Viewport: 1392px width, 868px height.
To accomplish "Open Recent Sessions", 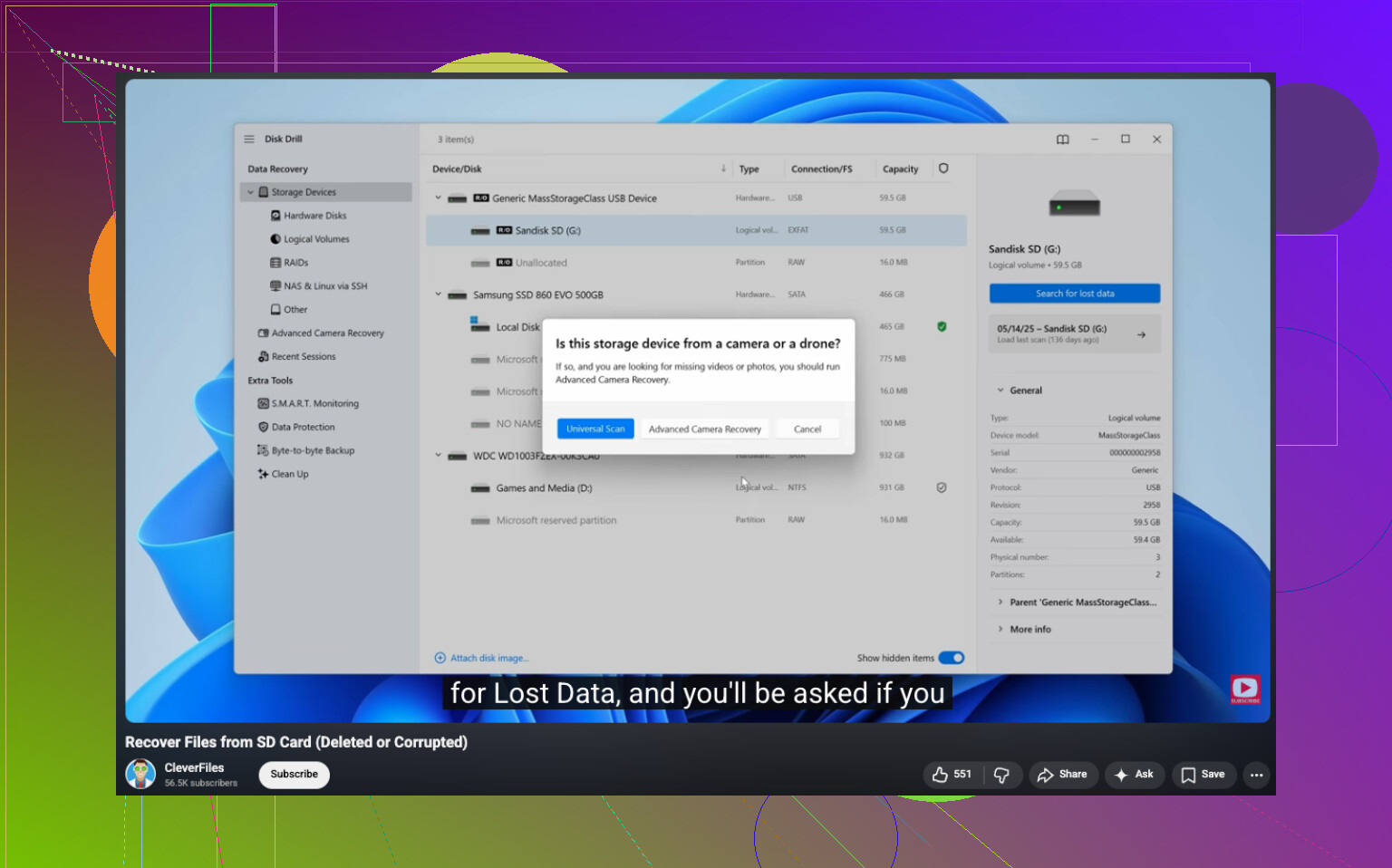I will pyautogui.click(x=304, y=357).
